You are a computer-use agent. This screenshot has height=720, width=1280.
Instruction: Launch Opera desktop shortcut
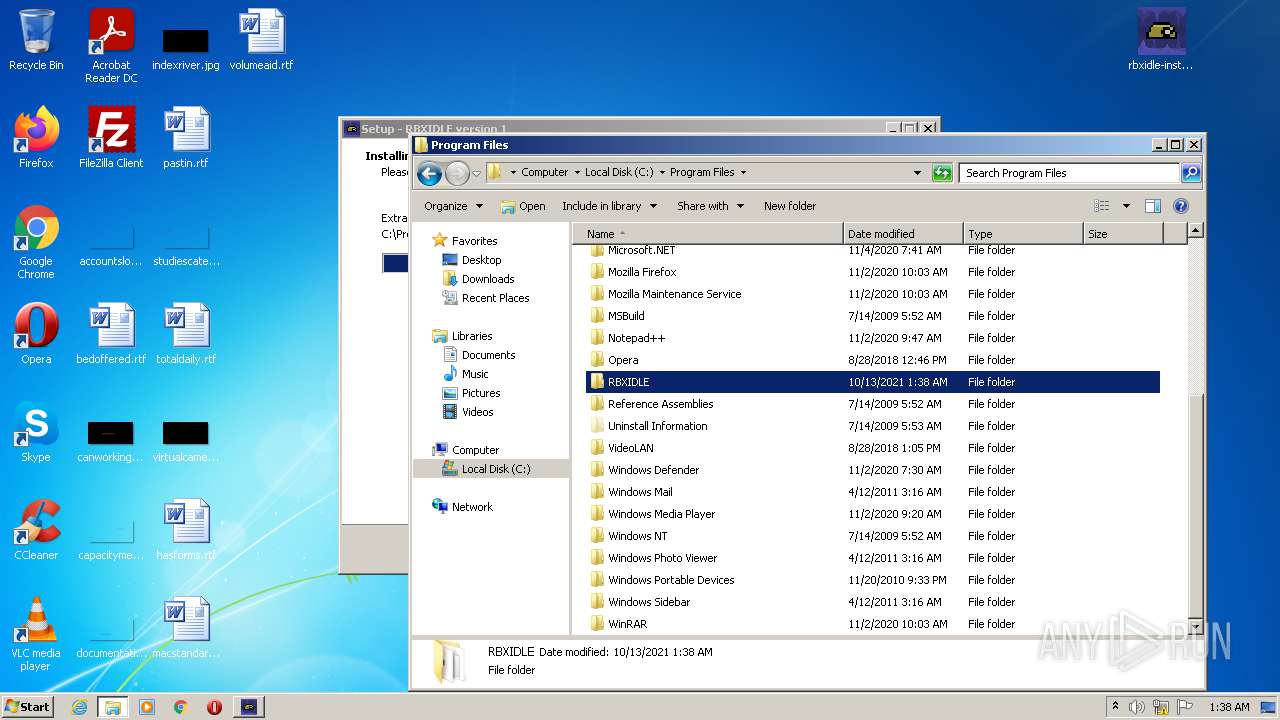click(x=36, y=334)
